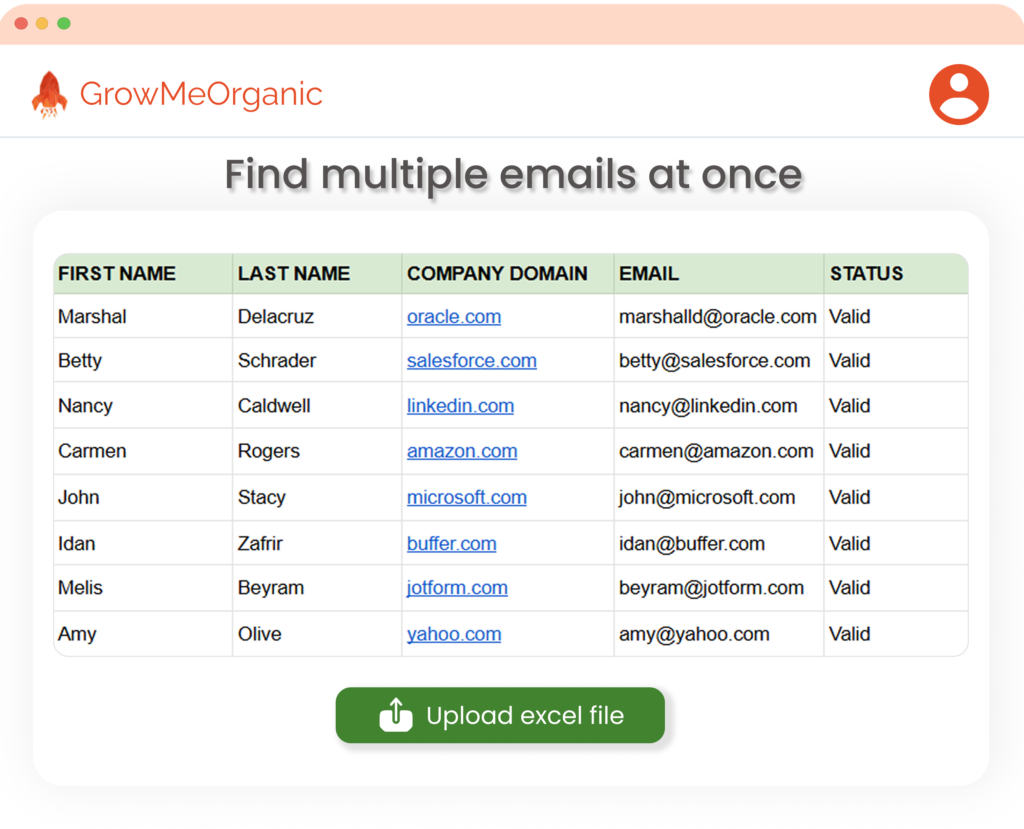This screenshot has width=1024, height=829.
Task: Select the email john@microsoft.com
Action: [x=707, y=497]
